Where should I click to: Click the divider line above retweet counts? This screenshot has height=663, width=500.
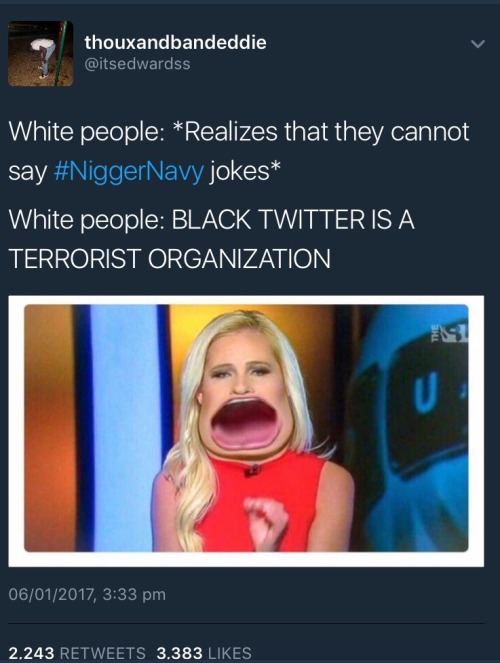point(246,623)
